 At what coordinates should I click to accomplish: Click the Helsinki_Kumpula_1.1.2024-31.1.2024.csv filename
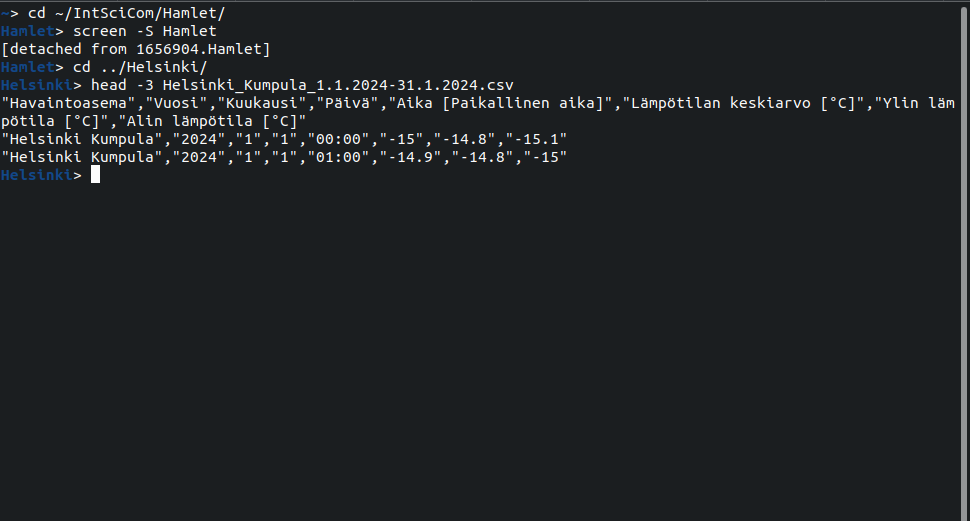click(x=338, y=85)
